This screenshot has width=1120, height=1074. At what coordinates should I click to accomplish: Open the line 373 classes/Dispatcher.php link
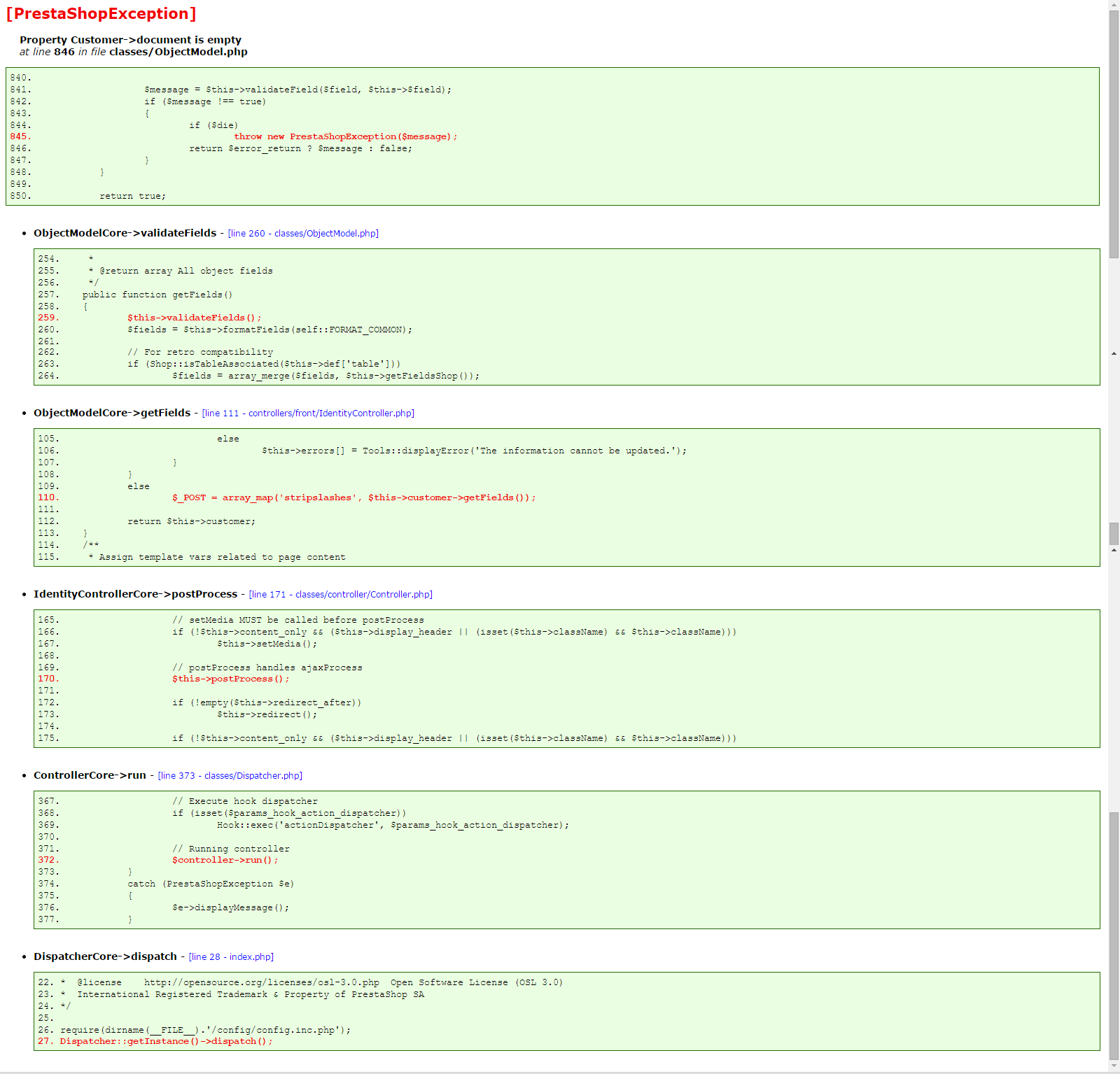tap(230, 776)
